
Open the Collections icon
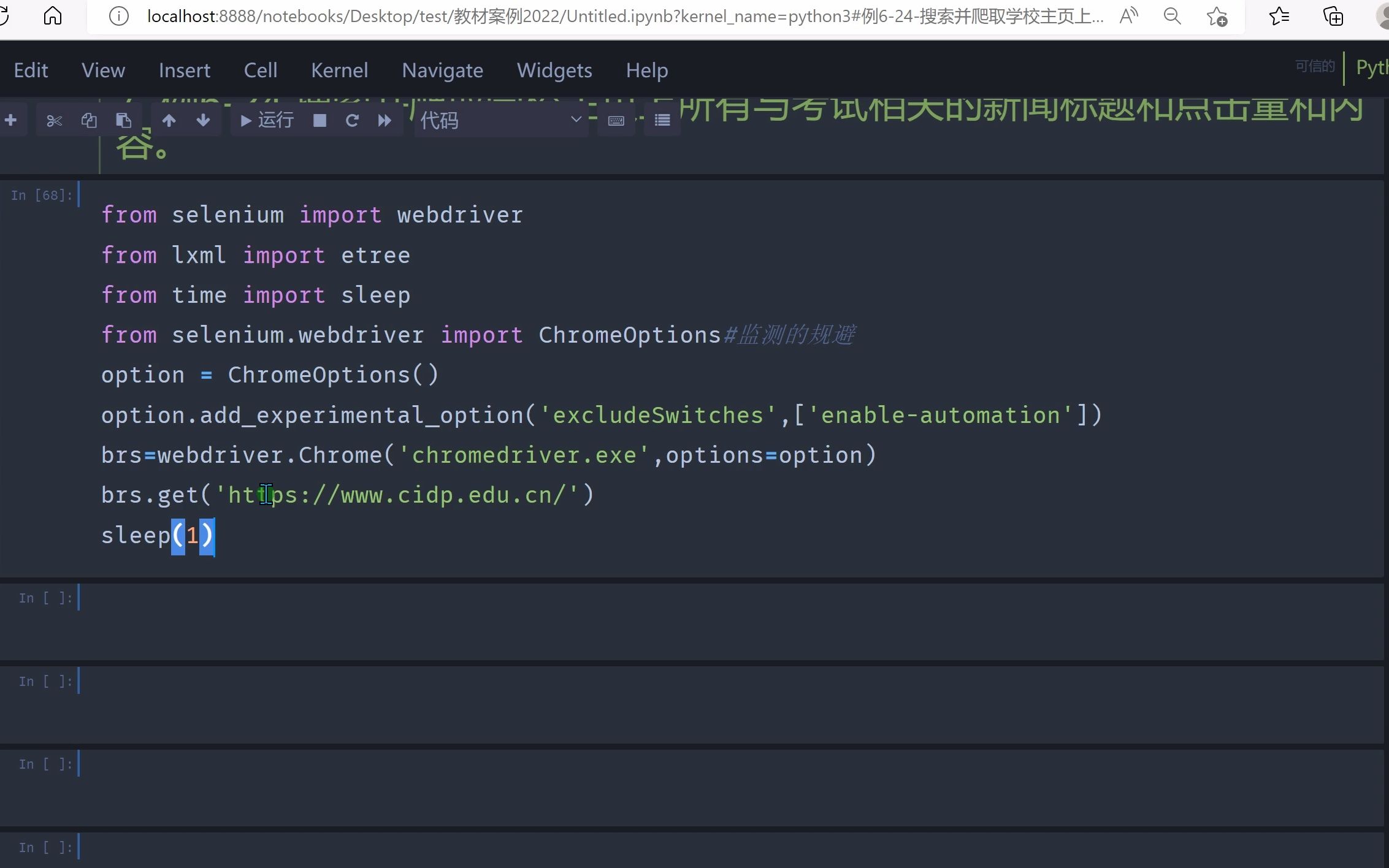(1333, 16)
